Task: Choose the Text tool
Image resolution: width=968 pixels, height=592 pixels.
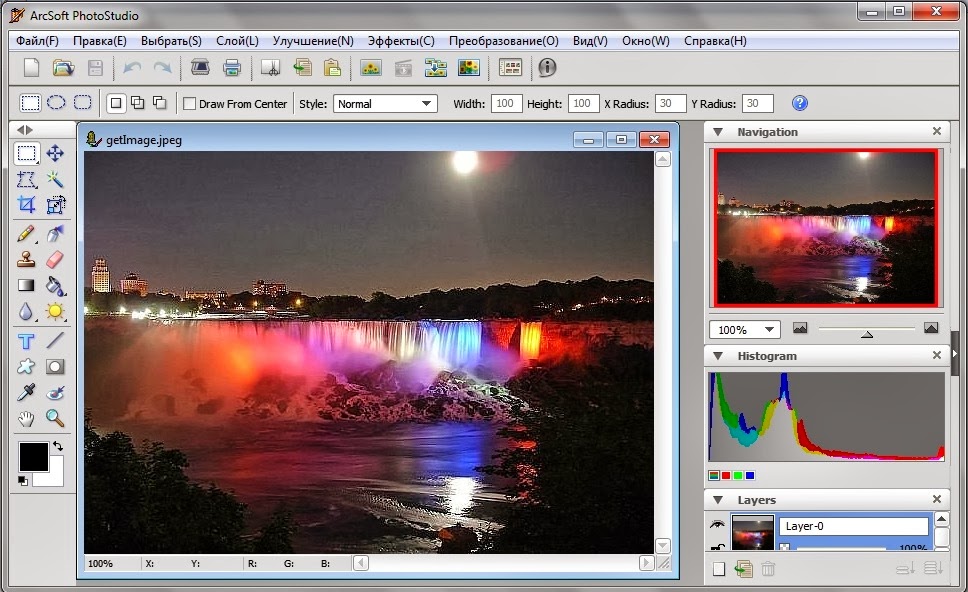Action: point(27,341)
